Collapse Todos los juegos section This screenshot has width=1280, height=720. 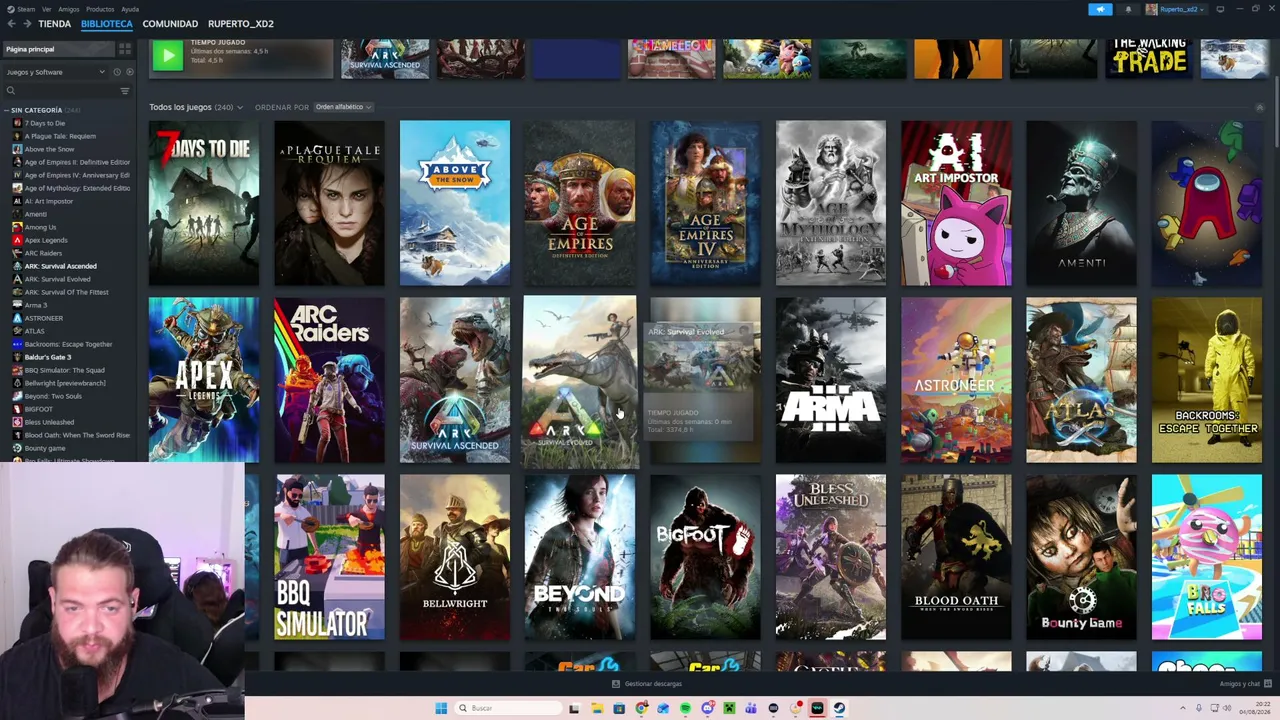1259,107
